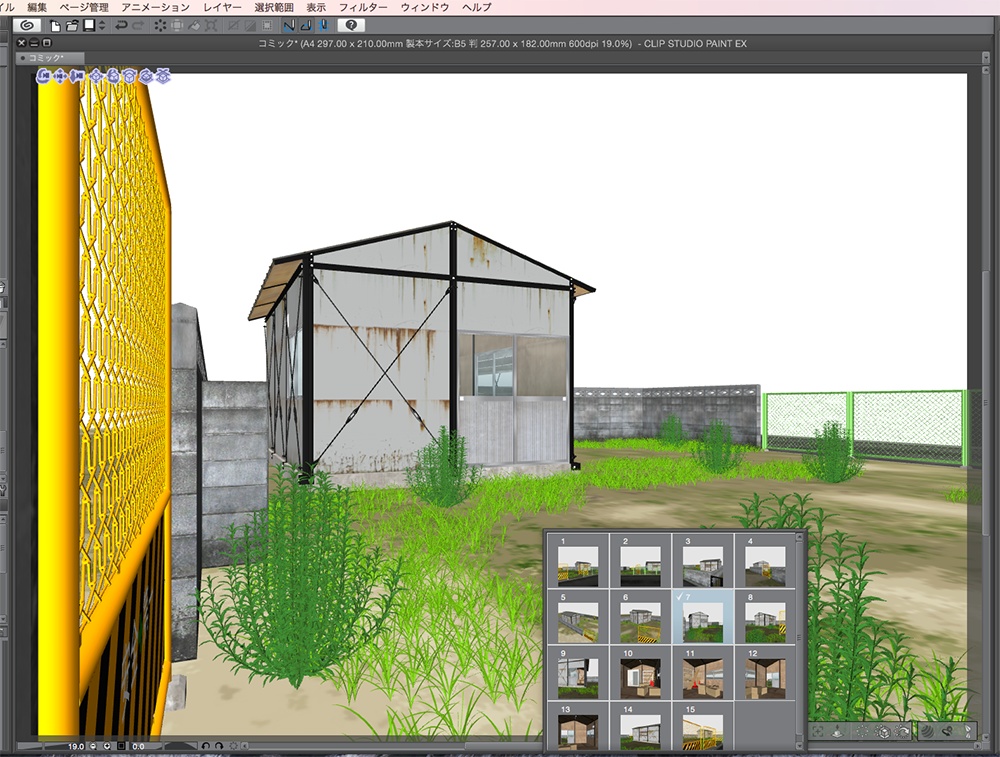Click the sixth 3D manipulator cube icon
The height and width of the screenshot is (757, 1000).
(129, 76)
